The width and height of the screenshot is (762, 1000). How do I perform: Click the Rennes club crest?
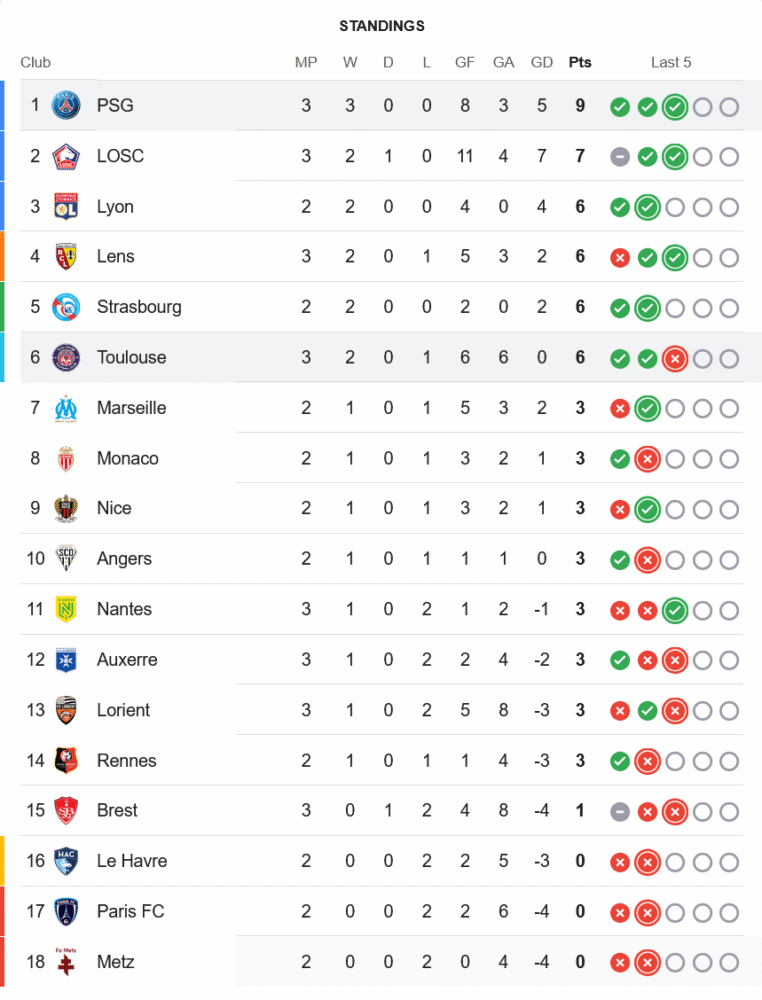(66, 761)
